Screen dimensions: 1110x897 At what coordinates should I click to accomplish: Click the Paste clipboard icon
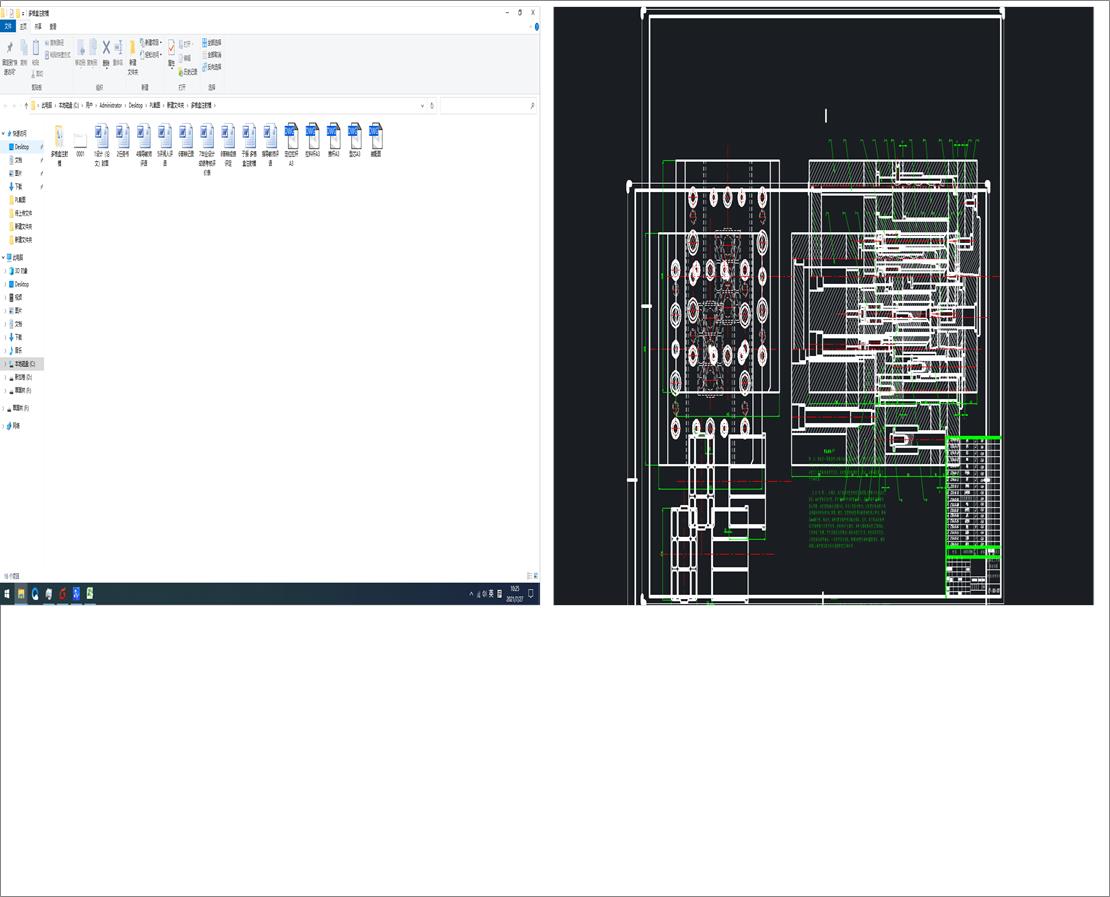click(x=36, y=49)
